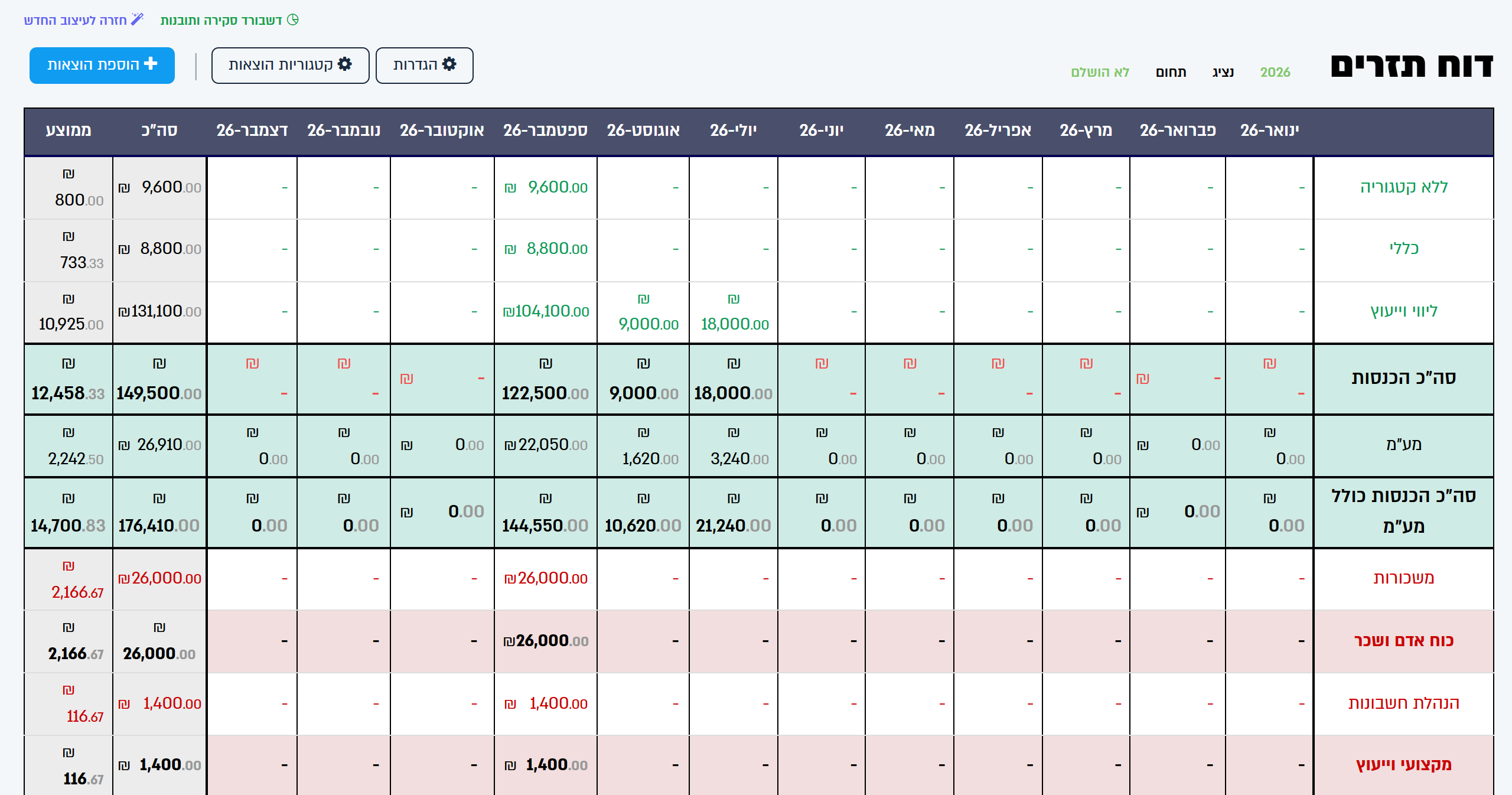The image size is (1512, 795).
Task: Click the gear icon on הגדרות button
Action: (x=449, y=64)
